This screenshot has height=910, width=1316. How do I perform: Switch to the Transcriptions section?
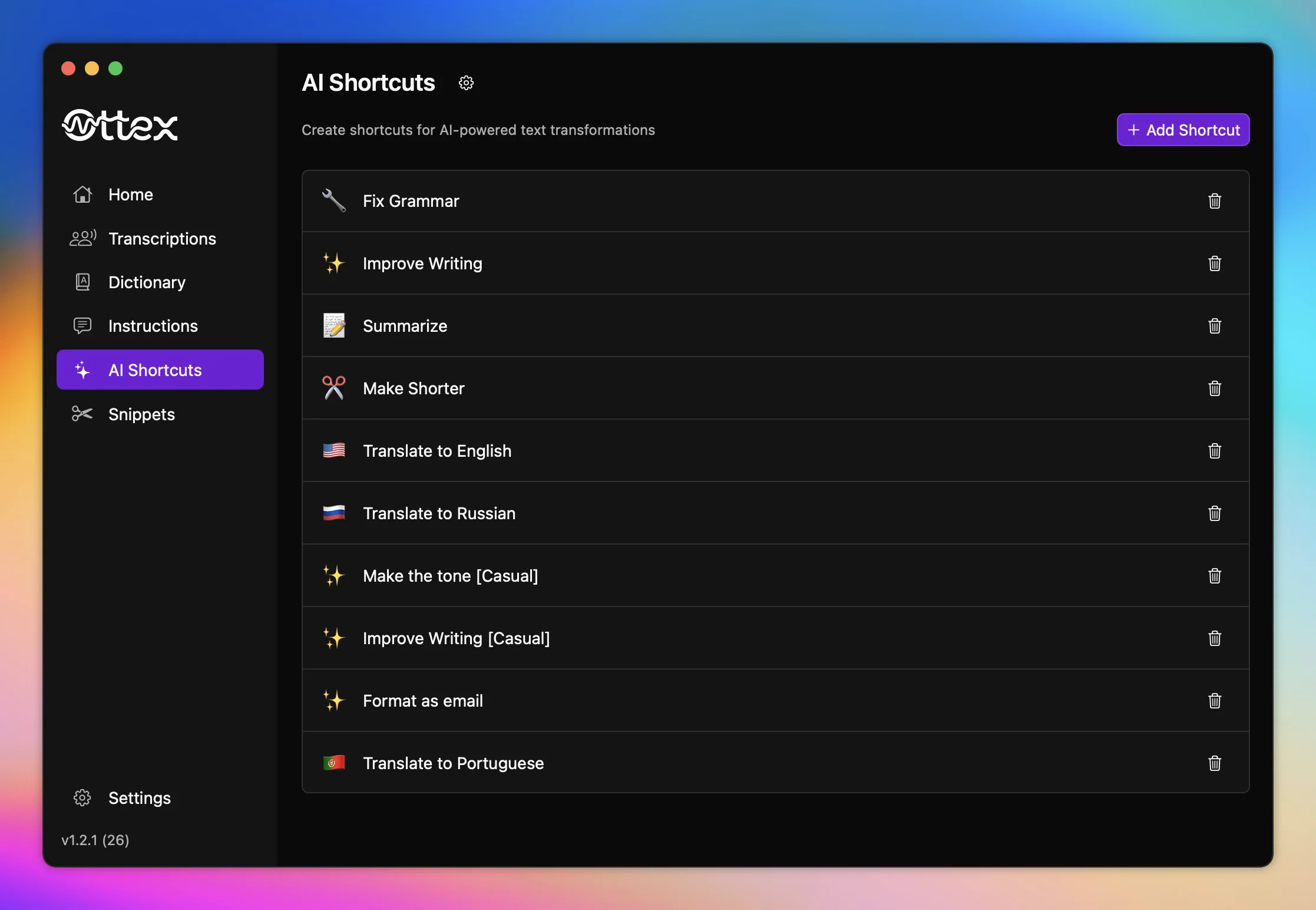[x=161, y=238]
